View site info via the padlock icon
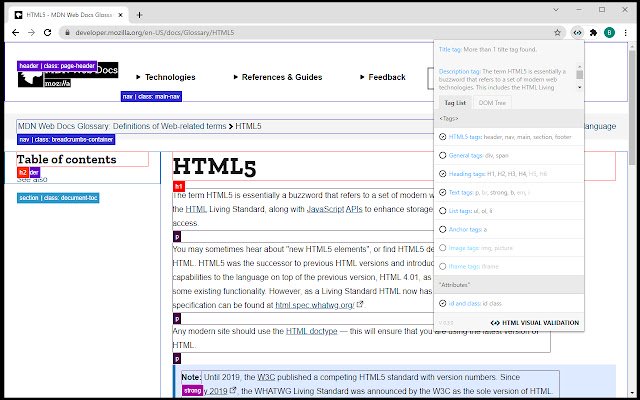 click(67, 33)
